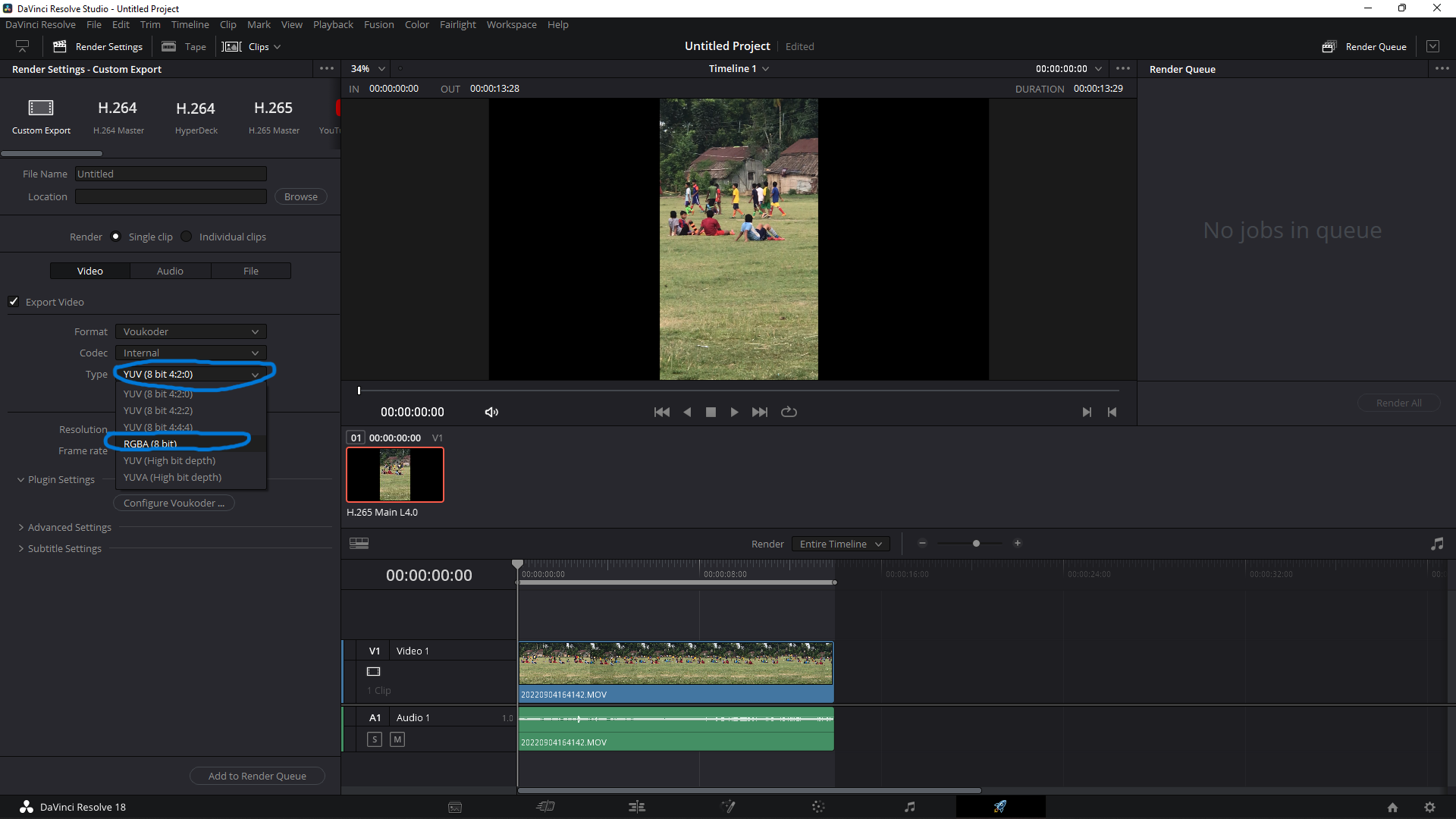Open the Fairlight page music icon
The height and width of the screenshot is (819, 1456).
[909, 807]
